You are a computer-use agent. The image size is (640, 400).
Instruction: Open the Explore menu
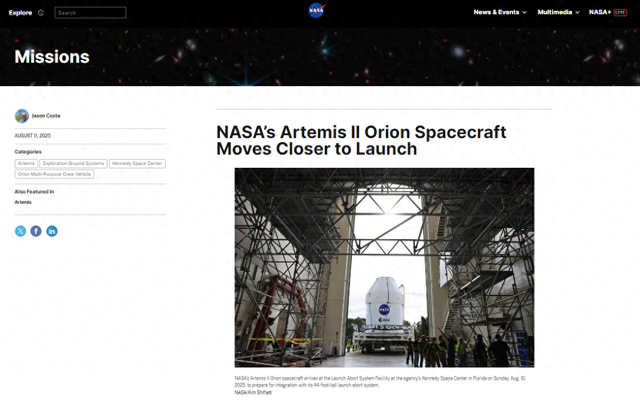click(x=20, y=13)
